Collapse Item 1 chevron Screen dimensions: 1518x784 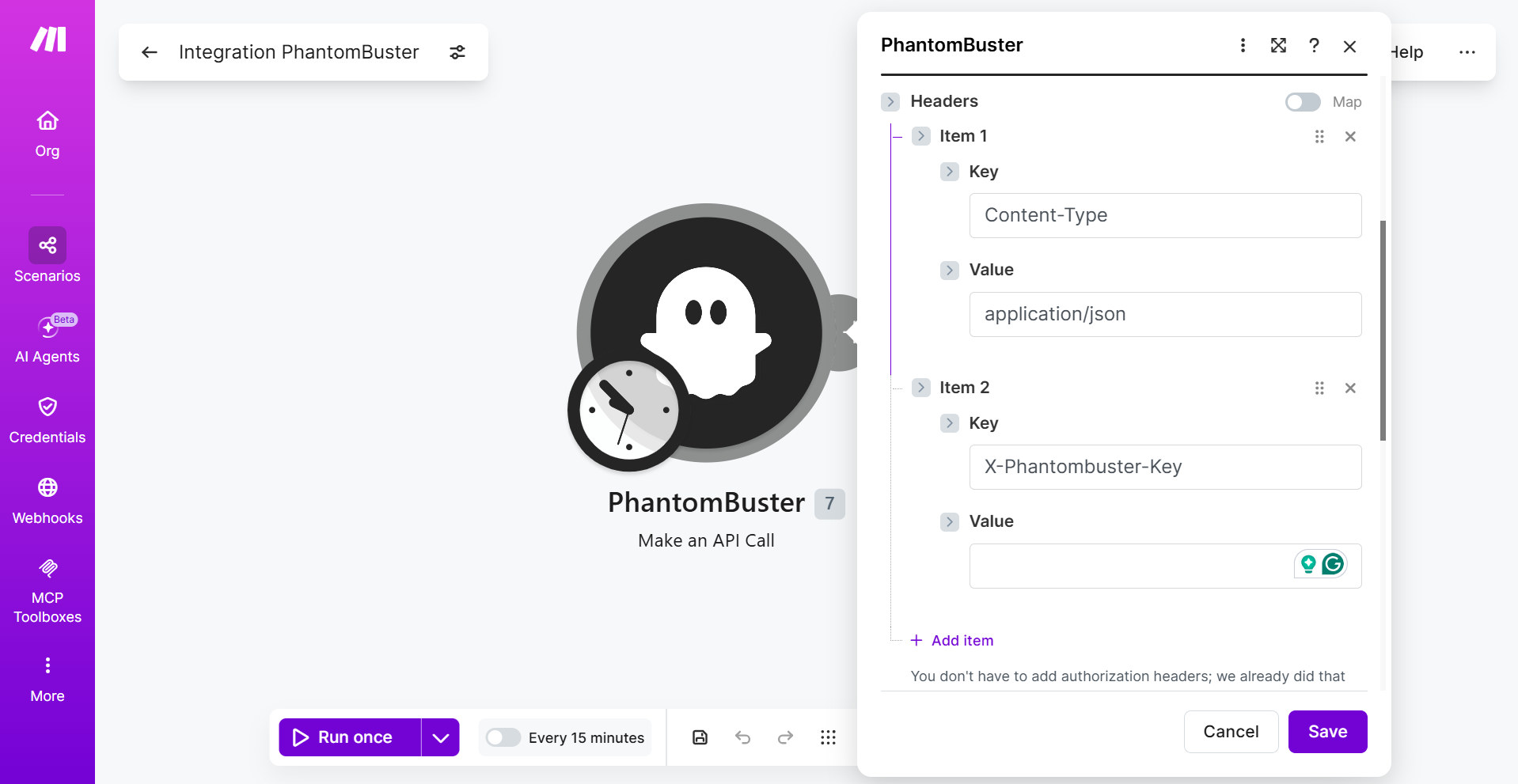920,136
